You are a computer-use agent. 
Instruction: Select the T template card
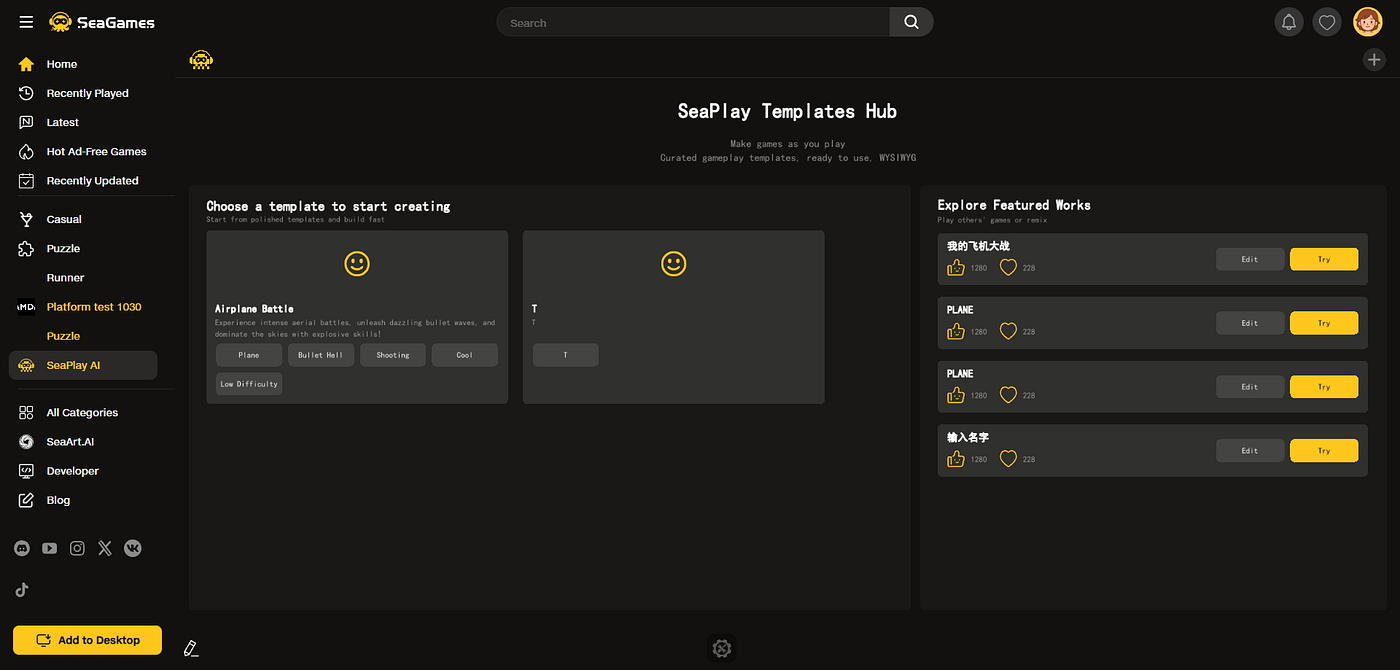tap(674, 317)
